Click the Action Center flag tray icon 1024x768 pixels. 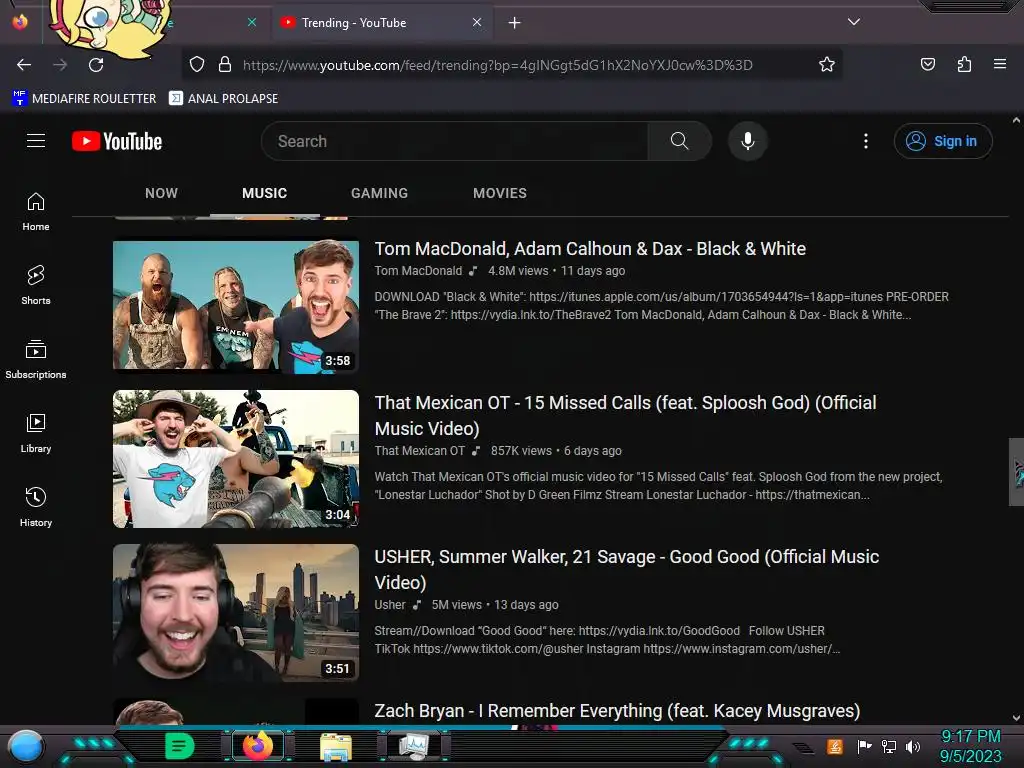click(x=864, y=746)
